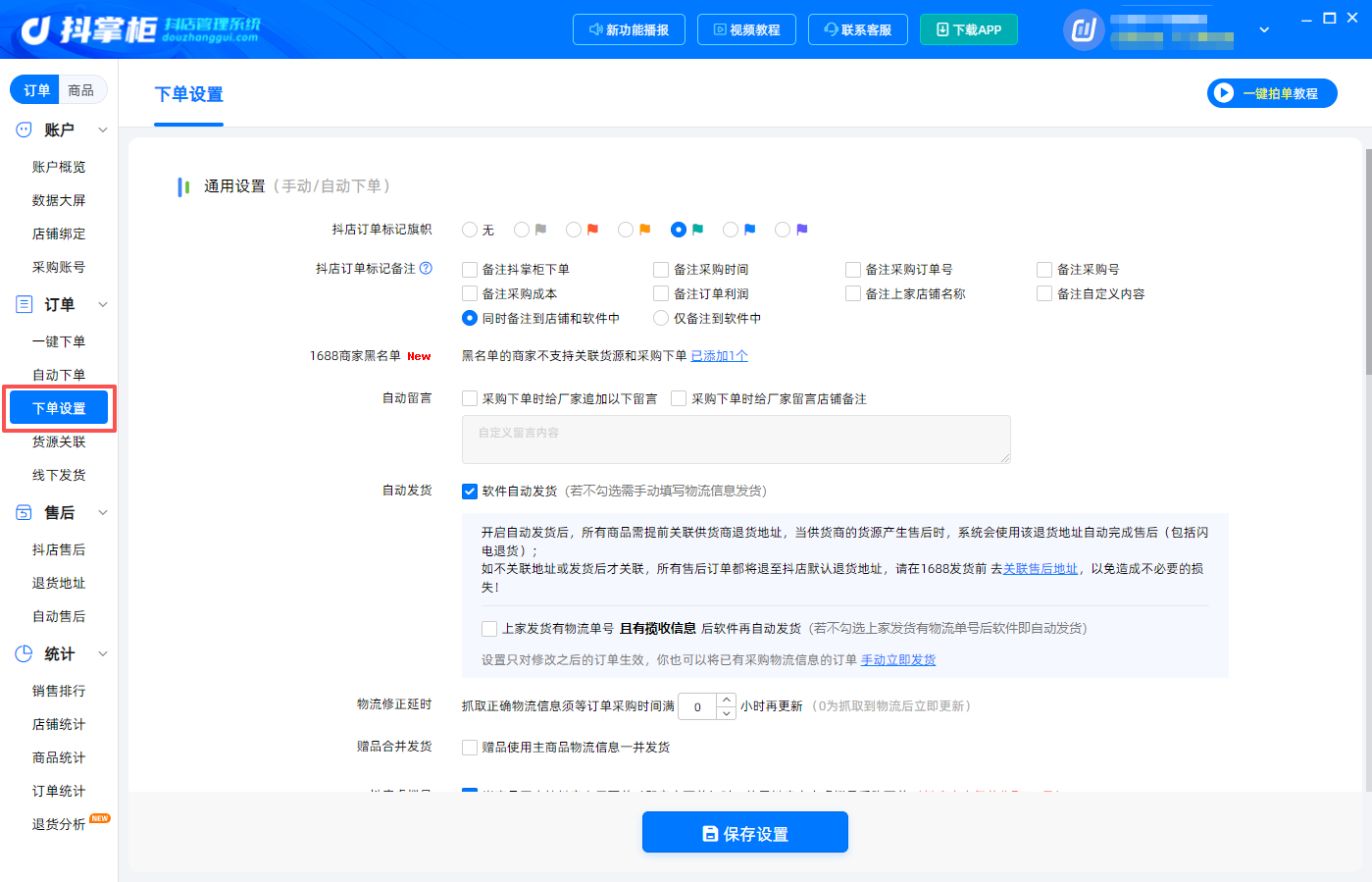This screenshot has width=1372, height=882.
Task: Select the 无 flag radio button
Action: [x=470, y=230]
